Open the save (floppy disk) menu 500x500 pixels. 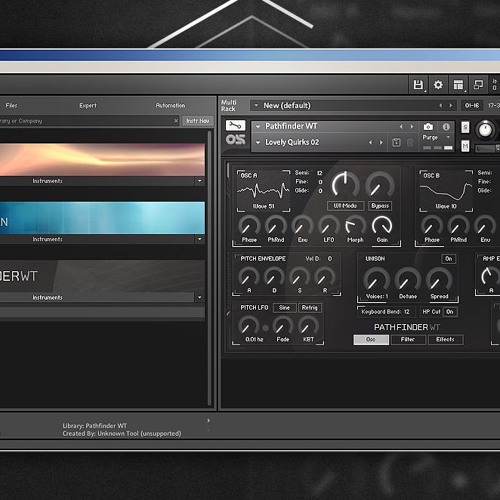pos(418,85)
